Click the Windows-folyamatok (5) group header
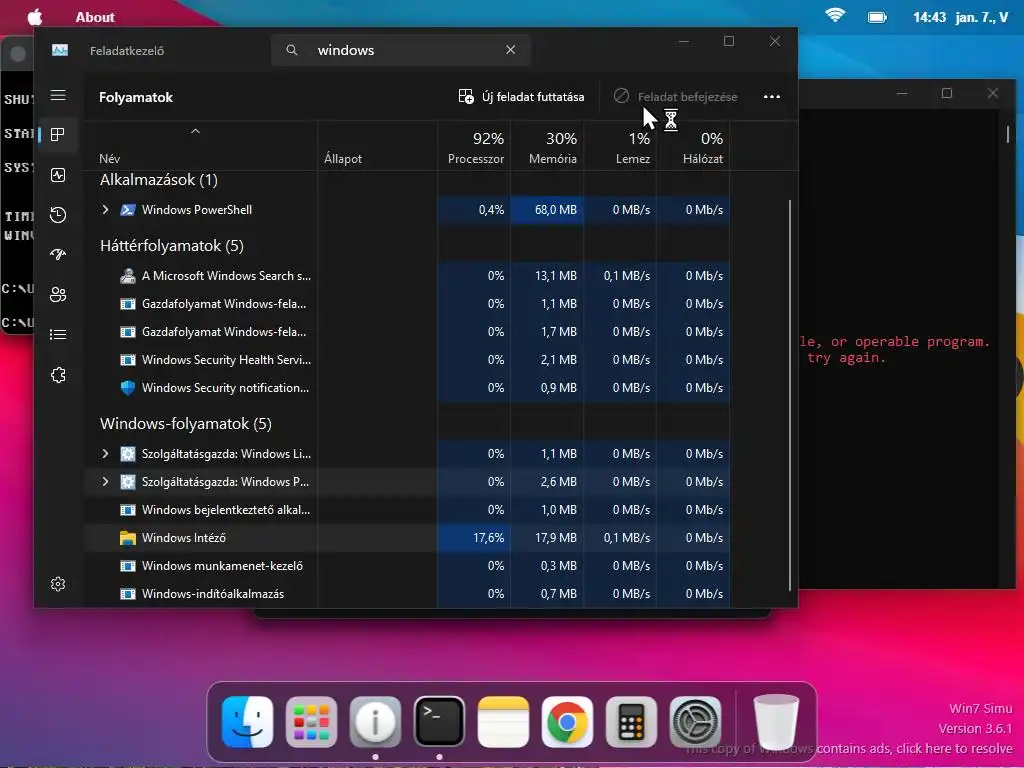This screenshot has height=768, width=1024. pyautogui.click(x=185, y=424)
